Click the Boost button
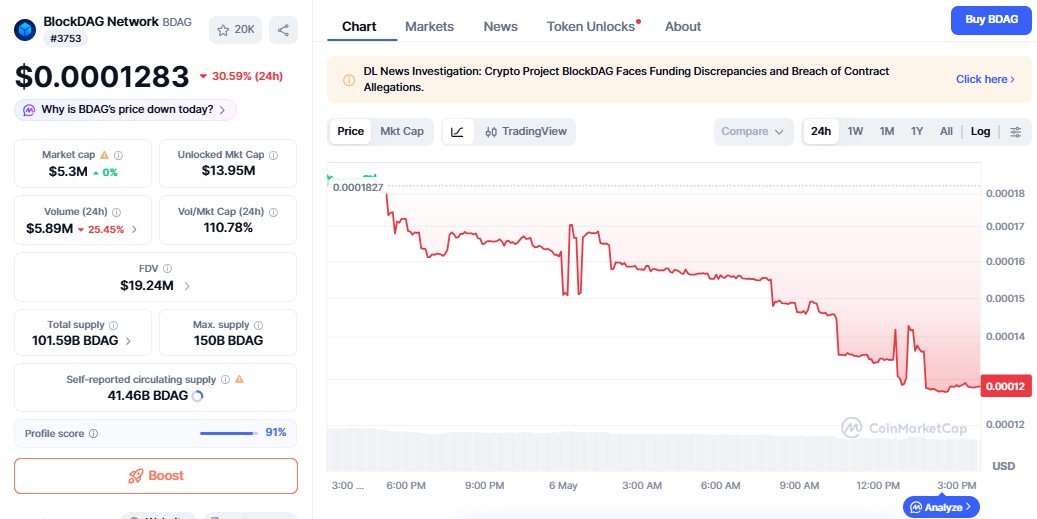This screenshot has width=1037, height=519. pos(155,476)
